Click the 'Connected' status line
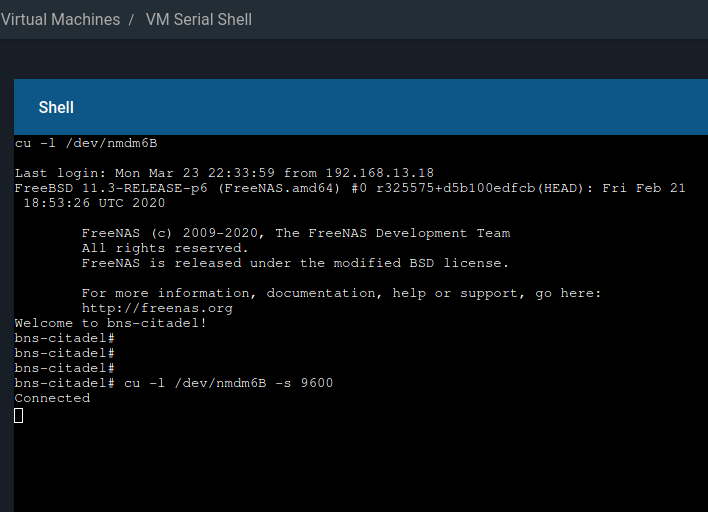The width and height of the screenshot is (708, 512). click(52, 398)
